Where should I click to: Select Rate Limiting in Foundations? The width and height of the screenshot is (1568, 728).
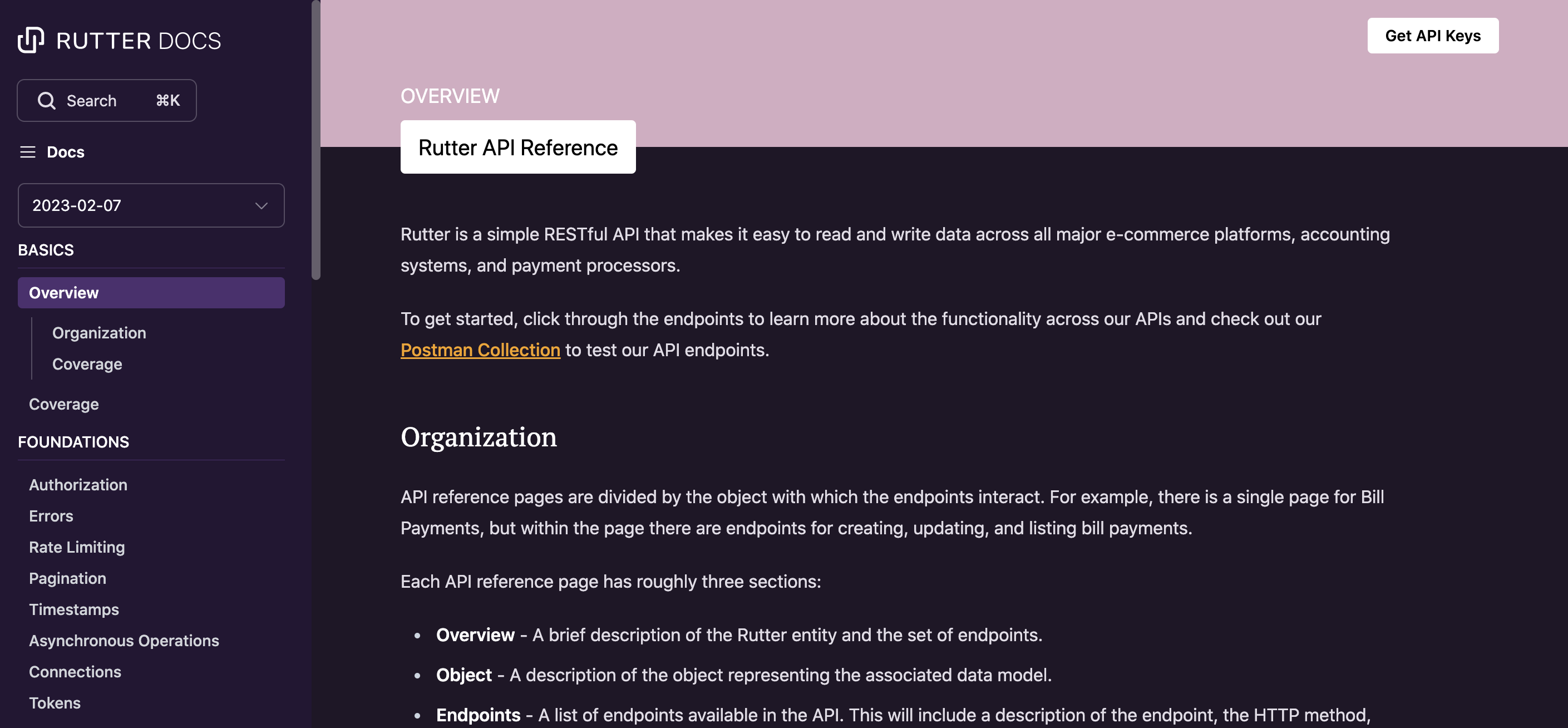tap(76, 547)
